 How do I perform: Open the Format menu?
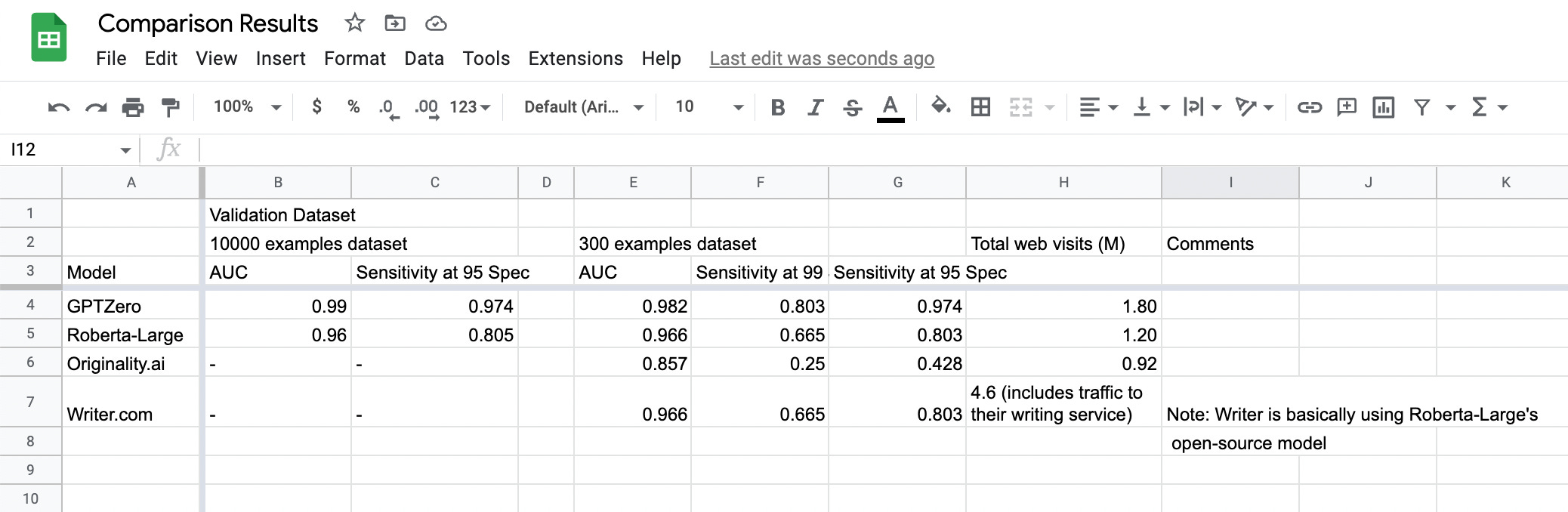point(355,58)
